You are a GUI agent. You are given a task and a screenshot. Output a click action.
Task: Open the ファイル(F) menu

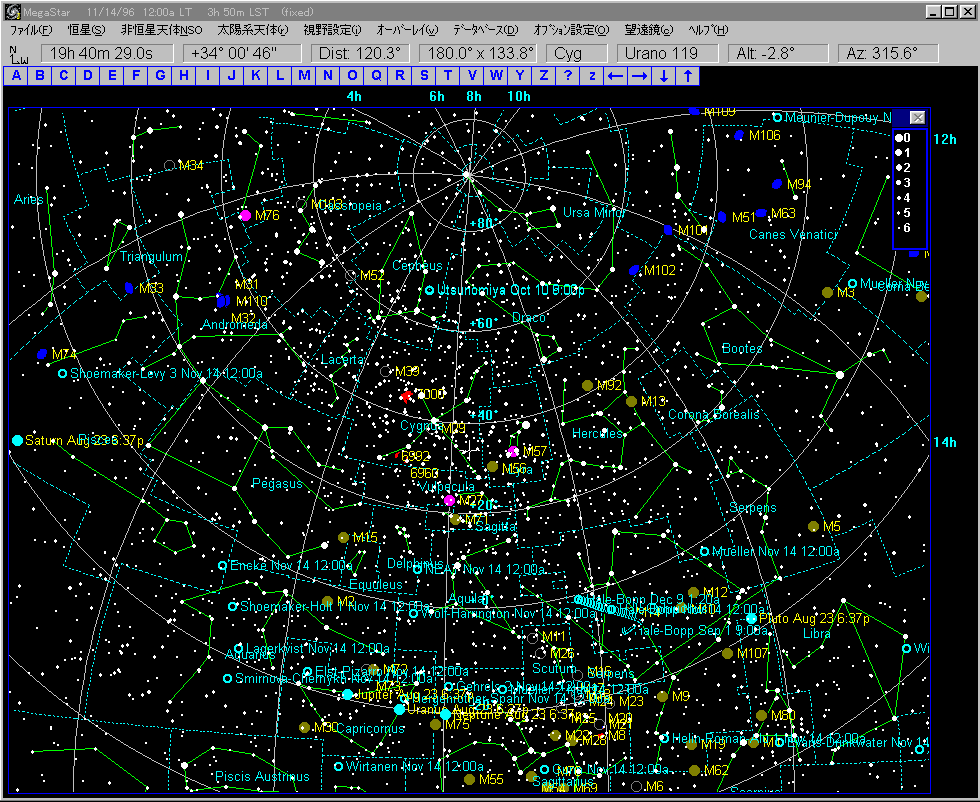[31, 30]
